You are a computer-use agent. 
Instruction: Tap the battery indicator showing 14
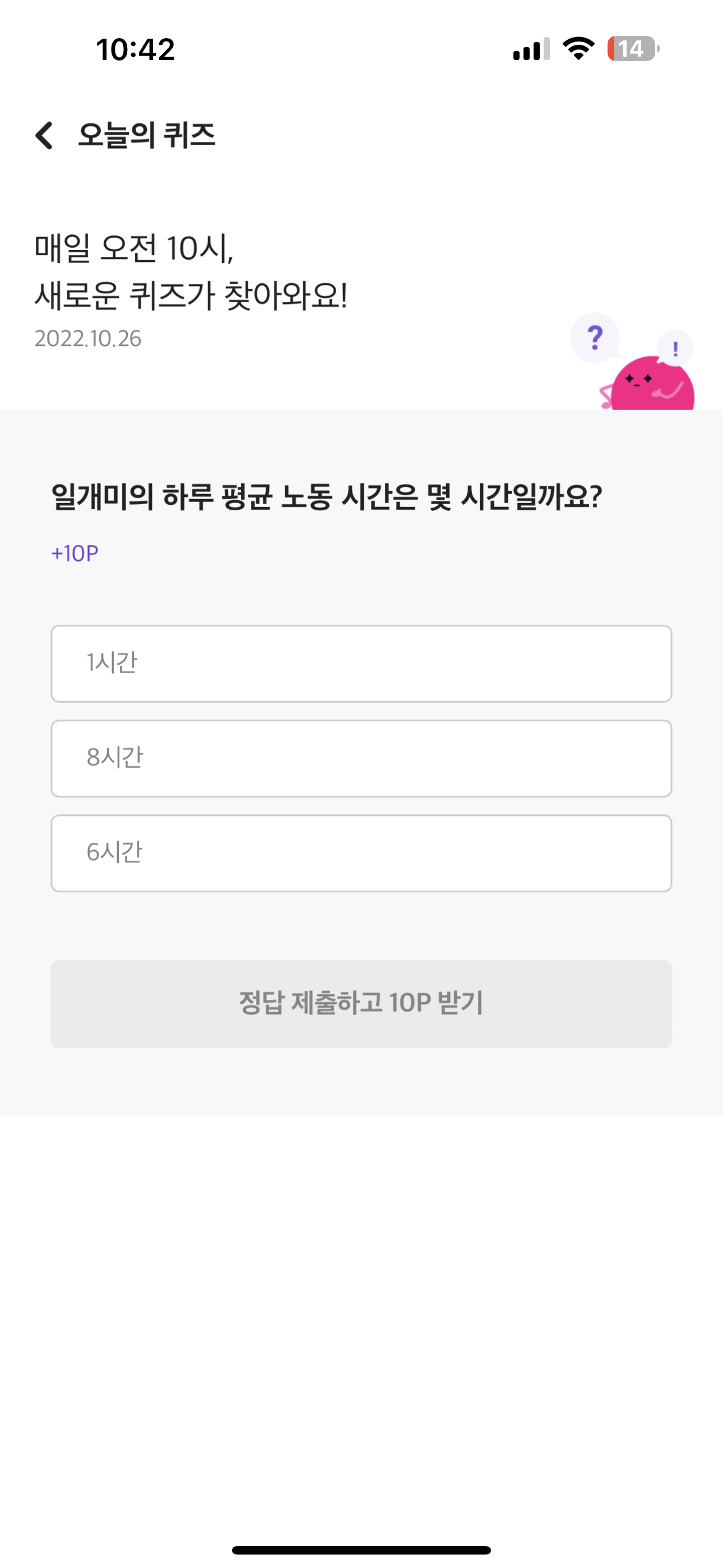coord(633,49)
